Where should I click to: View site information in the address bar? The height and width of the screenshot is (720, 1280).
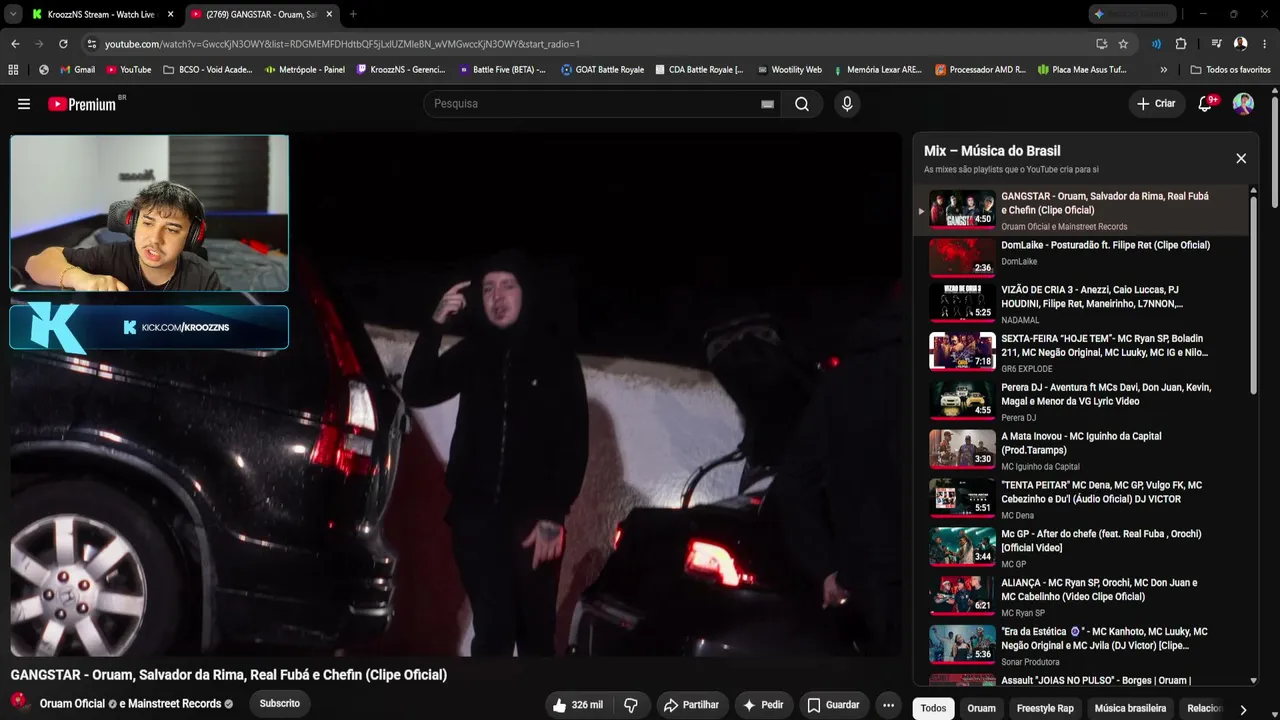tap(92, 44)
